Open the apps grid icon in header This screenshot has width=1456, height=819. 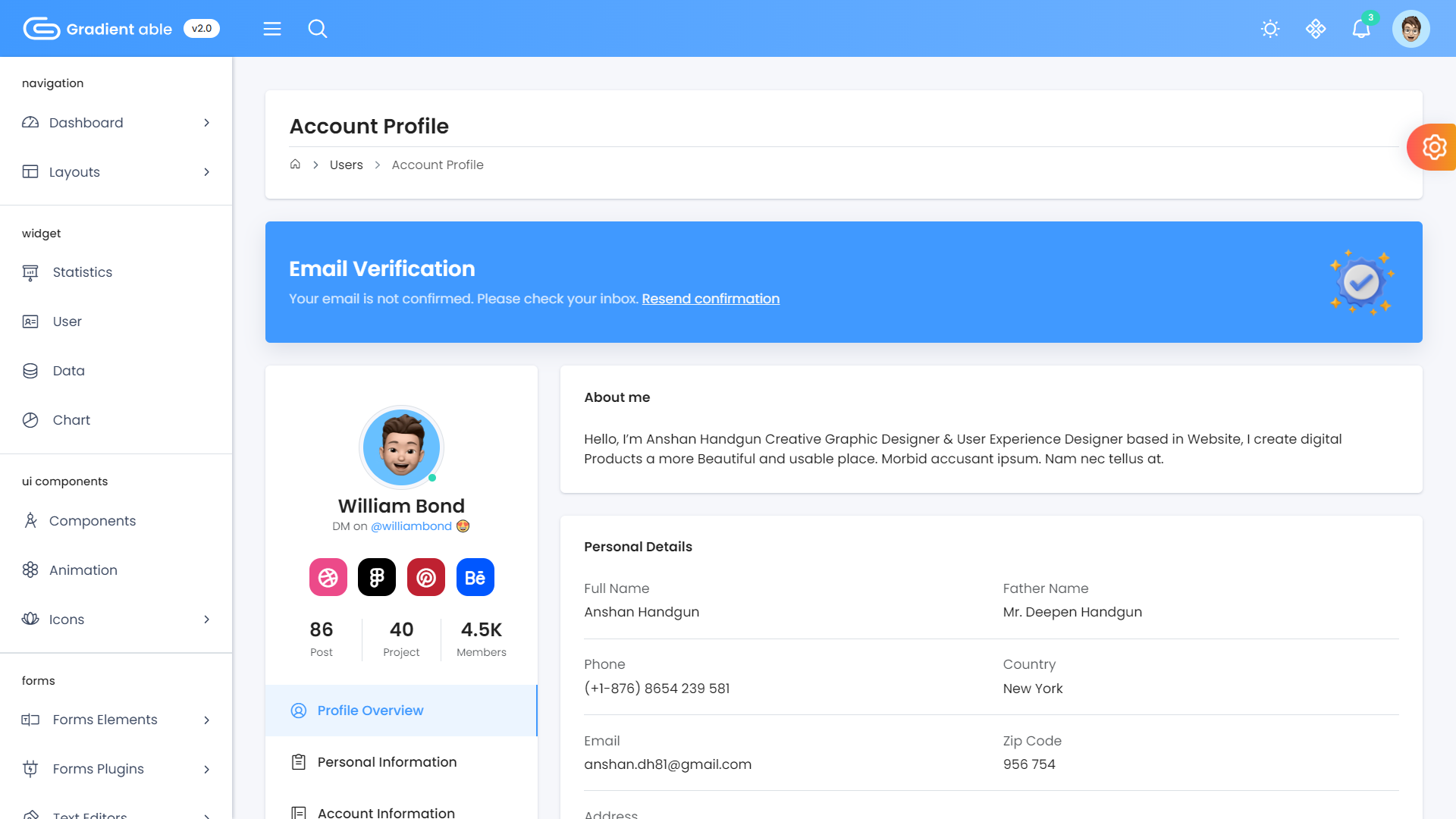pos(1316,29)
